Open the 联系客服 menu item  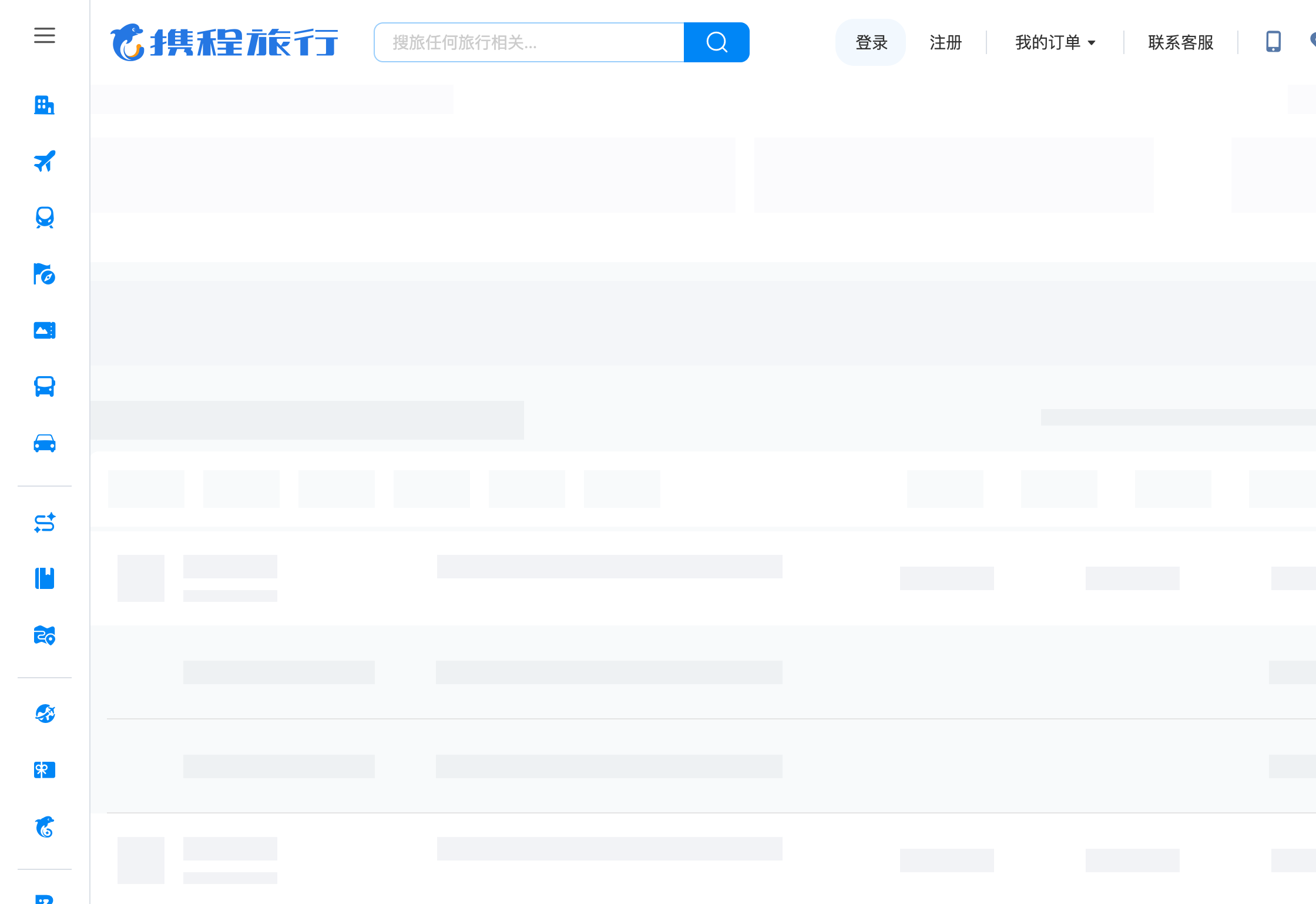(1181, 42)
